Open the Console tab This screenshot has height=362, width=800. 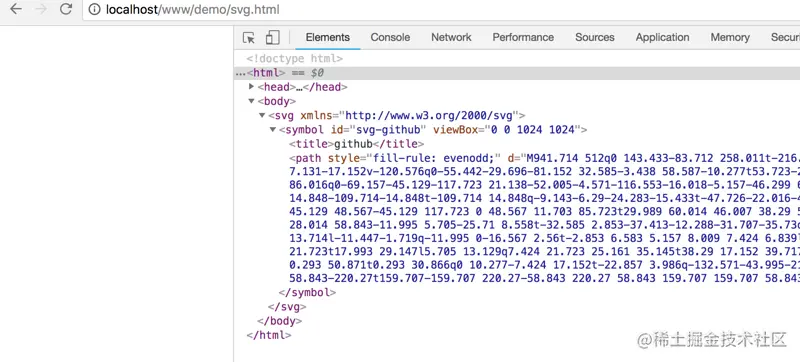tap(390, 37)
